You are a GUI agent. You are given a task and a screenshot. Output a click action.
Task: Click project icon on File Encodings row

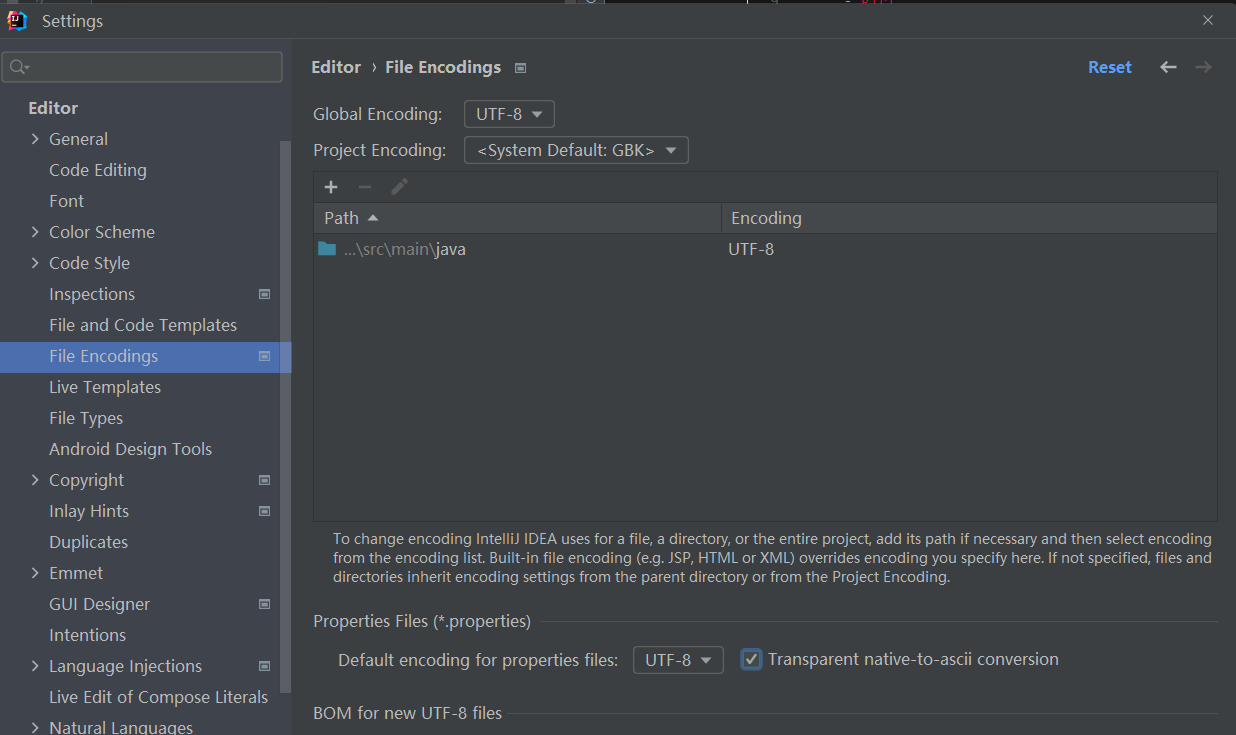click(265, 356)
